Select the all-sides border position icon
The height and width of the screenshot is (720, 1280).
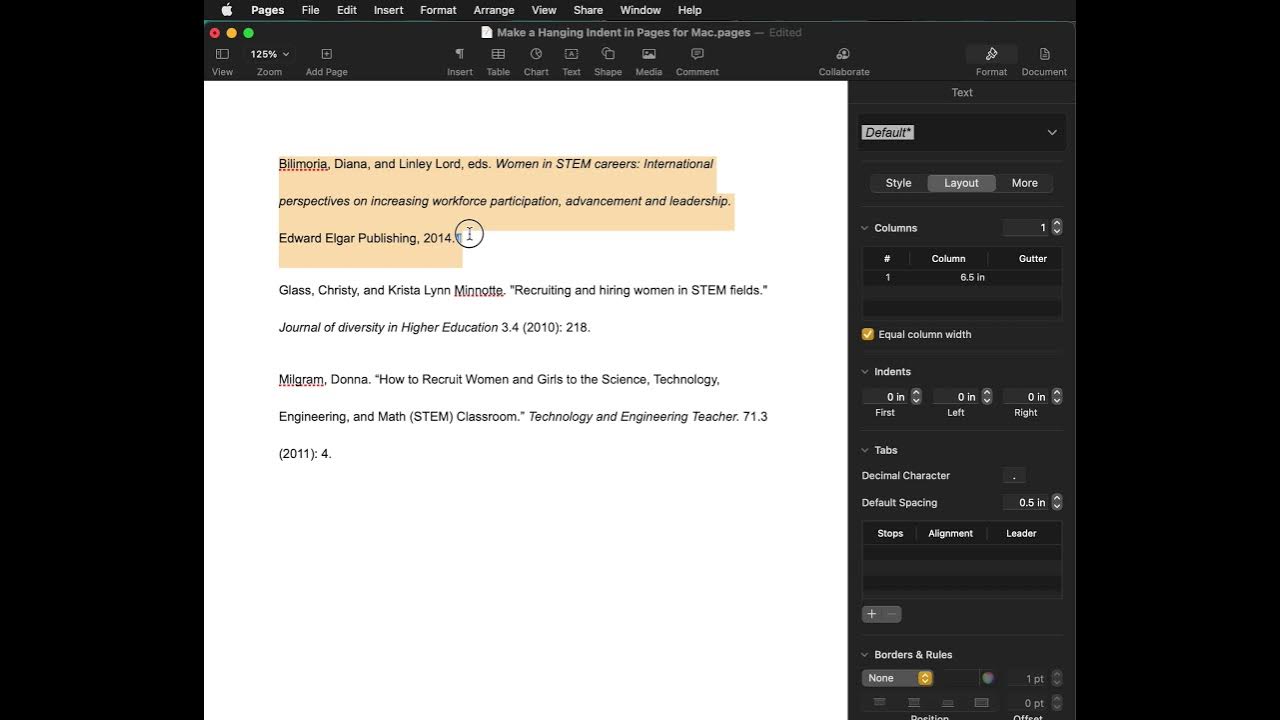[982, 703]
